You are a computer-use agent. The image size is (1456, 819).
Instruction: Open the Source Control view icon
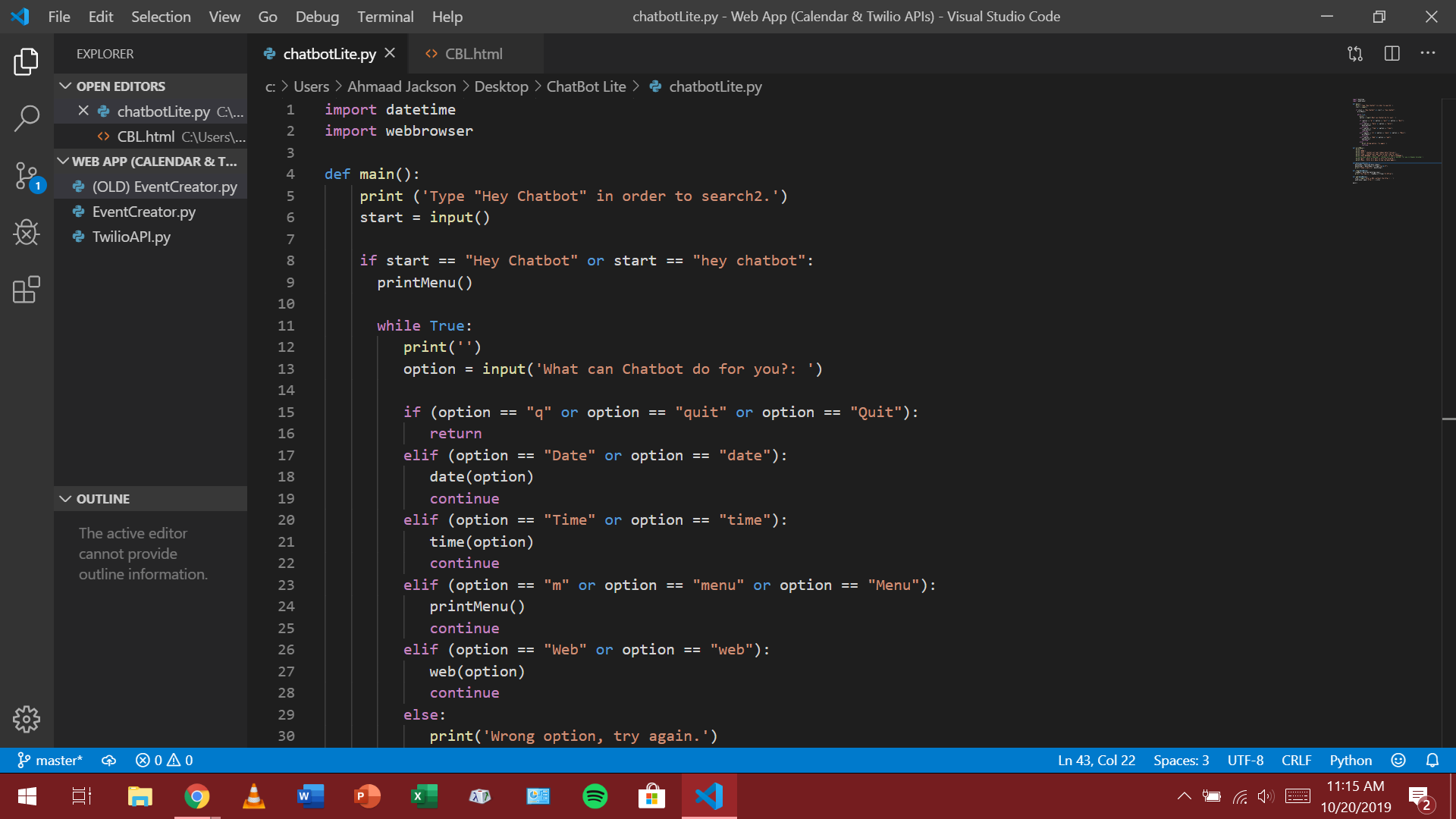(x=27, y=176)
